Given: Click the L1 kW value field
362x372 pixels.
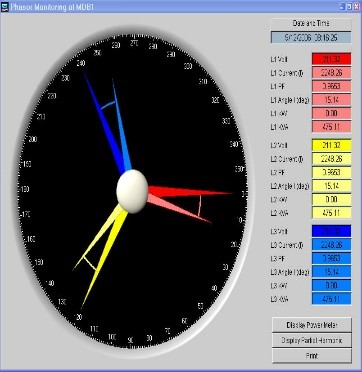Looking at the screenshot, I should (x=331, y=113).
